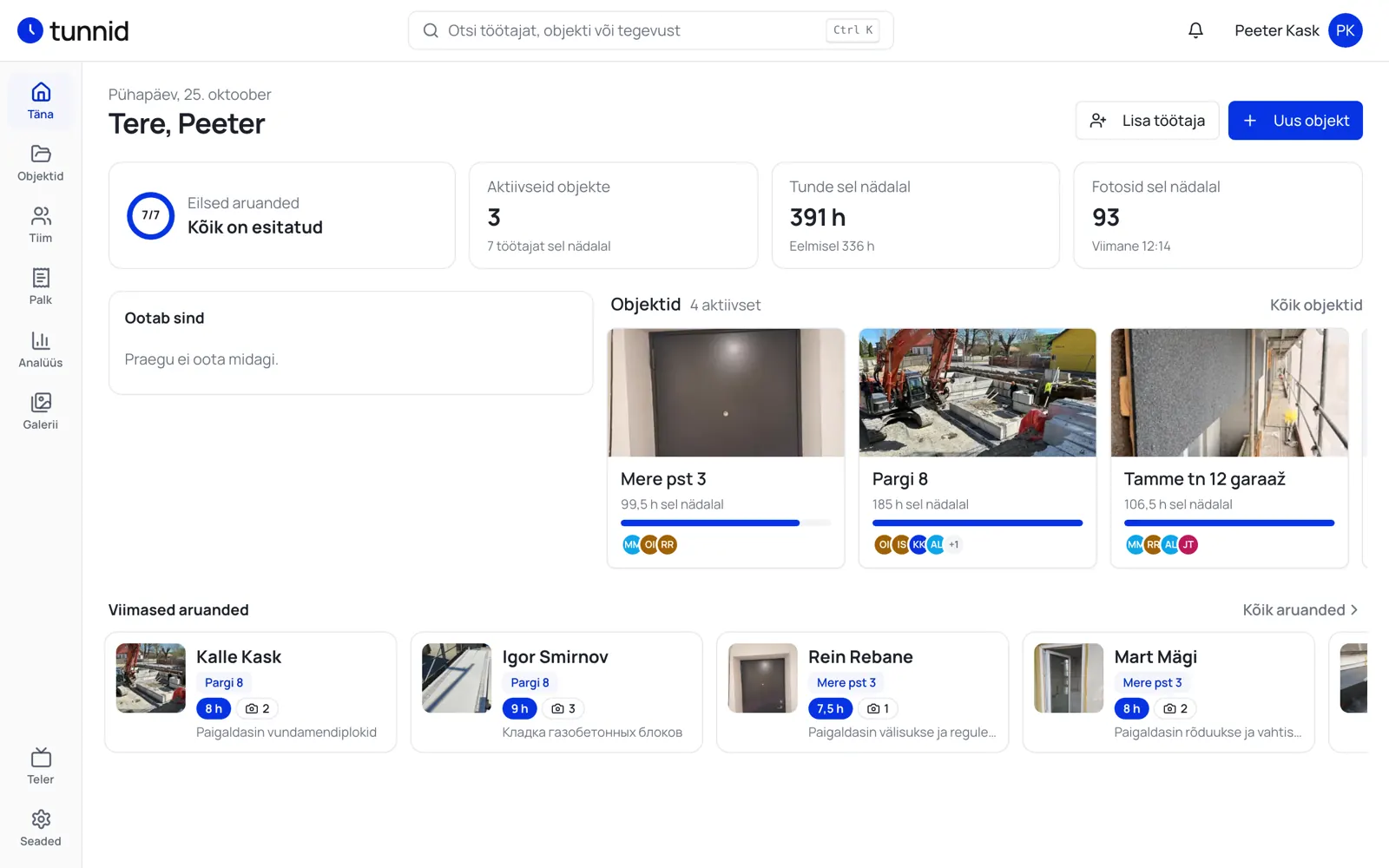Open the Galerii sidebar item
This screenshot has width=1389, height=868.
(x=41, y=411)
